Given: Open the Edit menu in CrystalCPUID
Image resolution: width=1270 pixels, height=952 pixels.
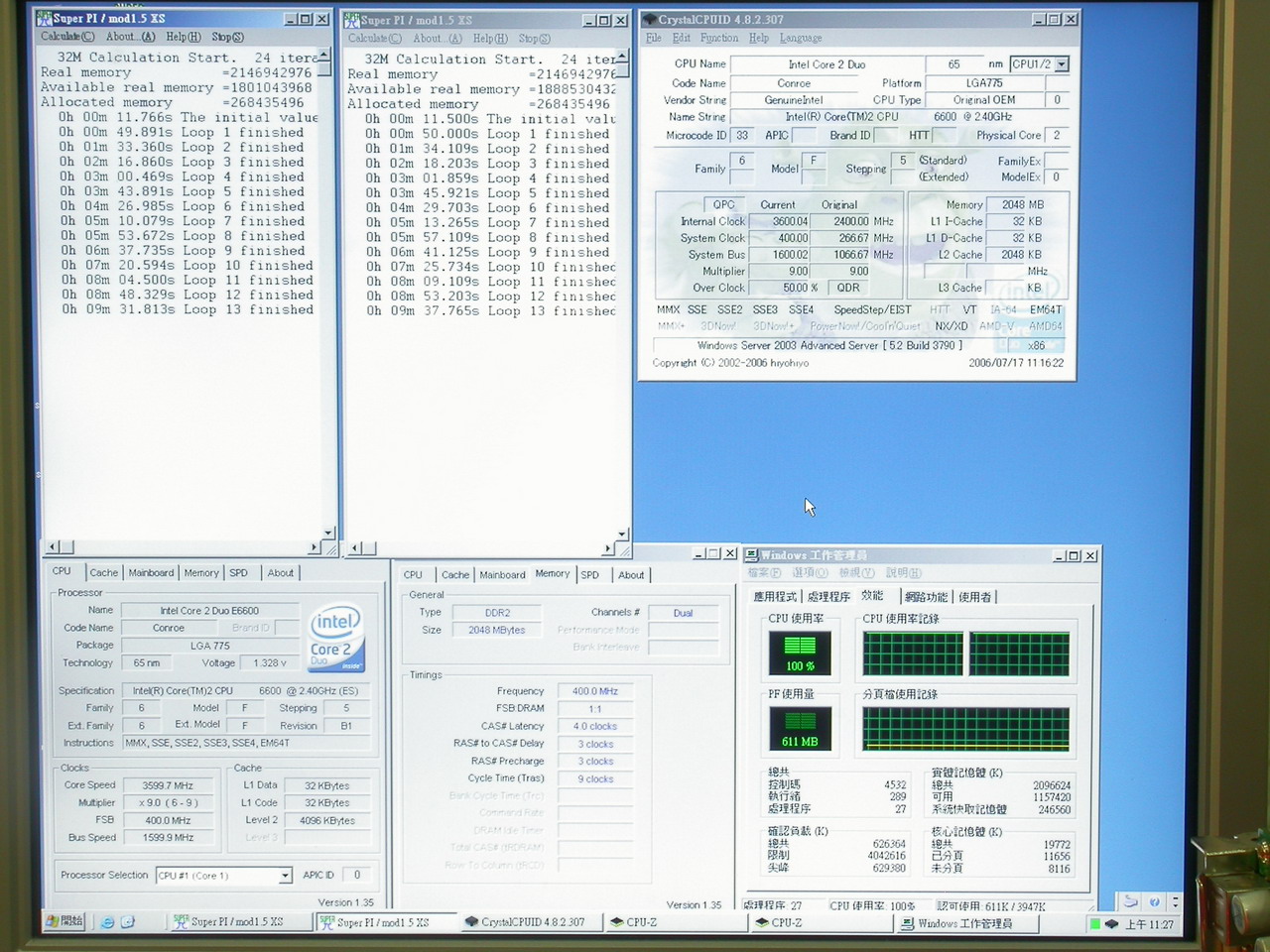Looking at the screenshot, I should click(x=682, y=39).
